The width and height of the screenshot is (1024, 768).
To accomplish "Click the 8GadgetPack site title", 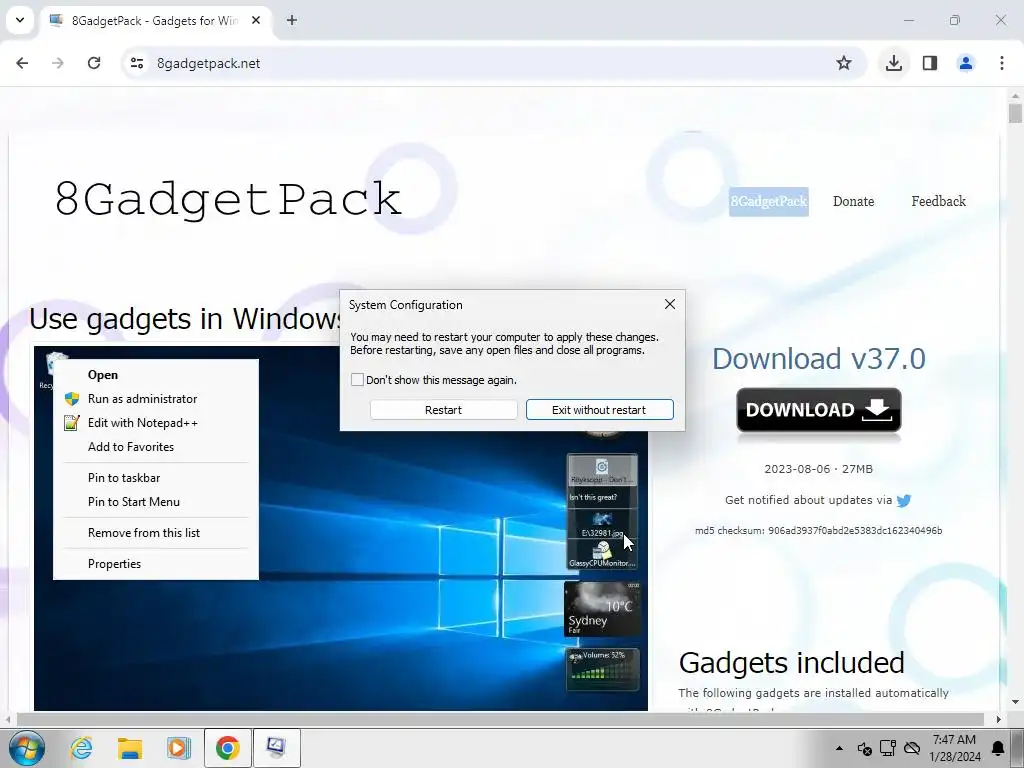I will pyautogui.click(x=228, y=199).
